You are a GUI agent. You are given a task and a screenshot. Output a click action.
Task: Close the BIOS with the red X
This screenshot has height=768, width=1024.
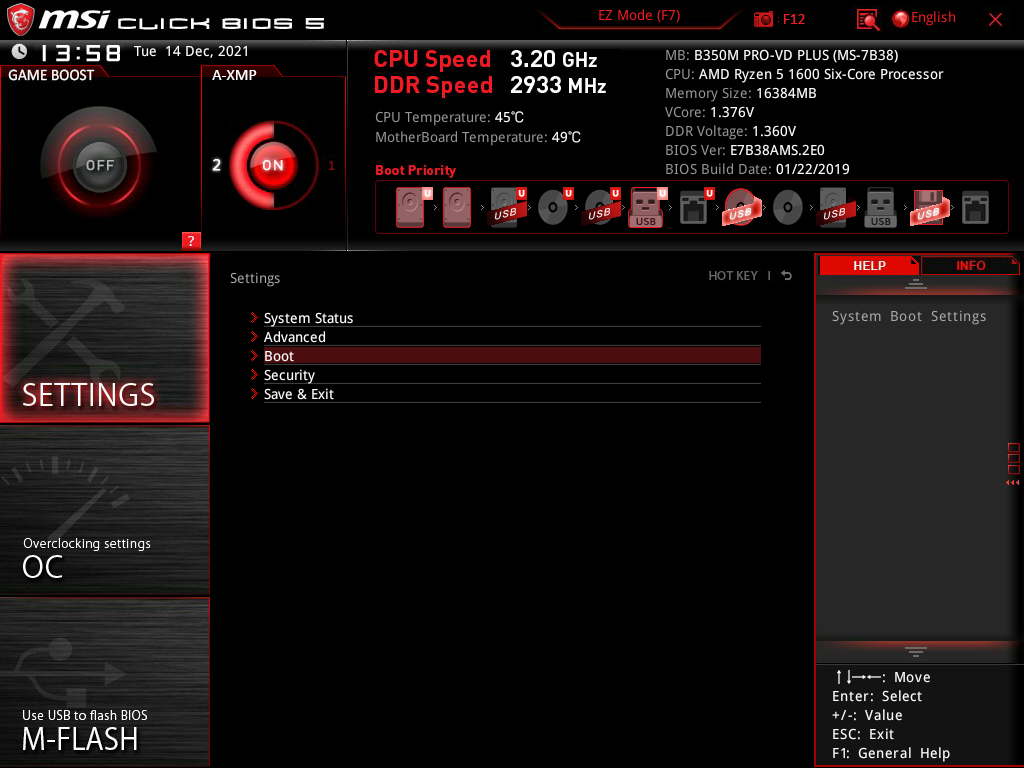point(995,20)
